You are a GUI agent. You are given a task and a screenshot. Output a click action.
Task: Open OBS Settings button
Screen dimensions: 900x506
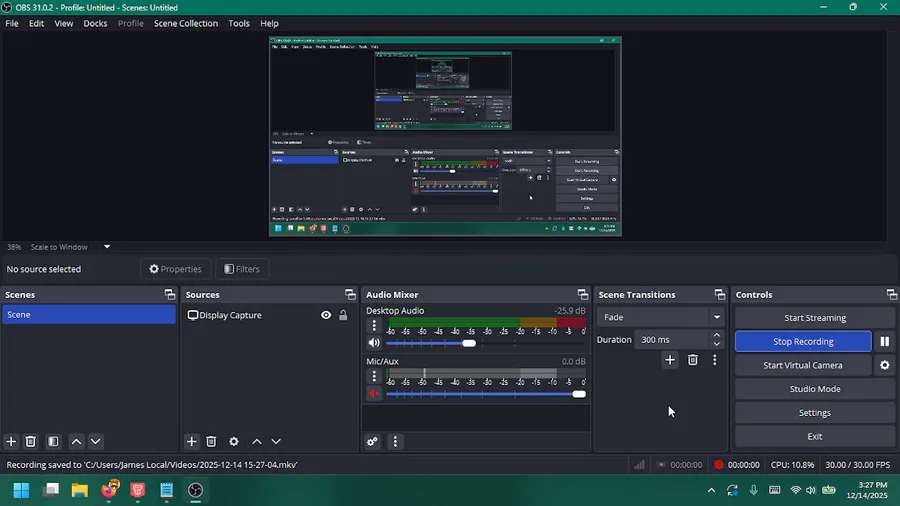coord(814,412)
